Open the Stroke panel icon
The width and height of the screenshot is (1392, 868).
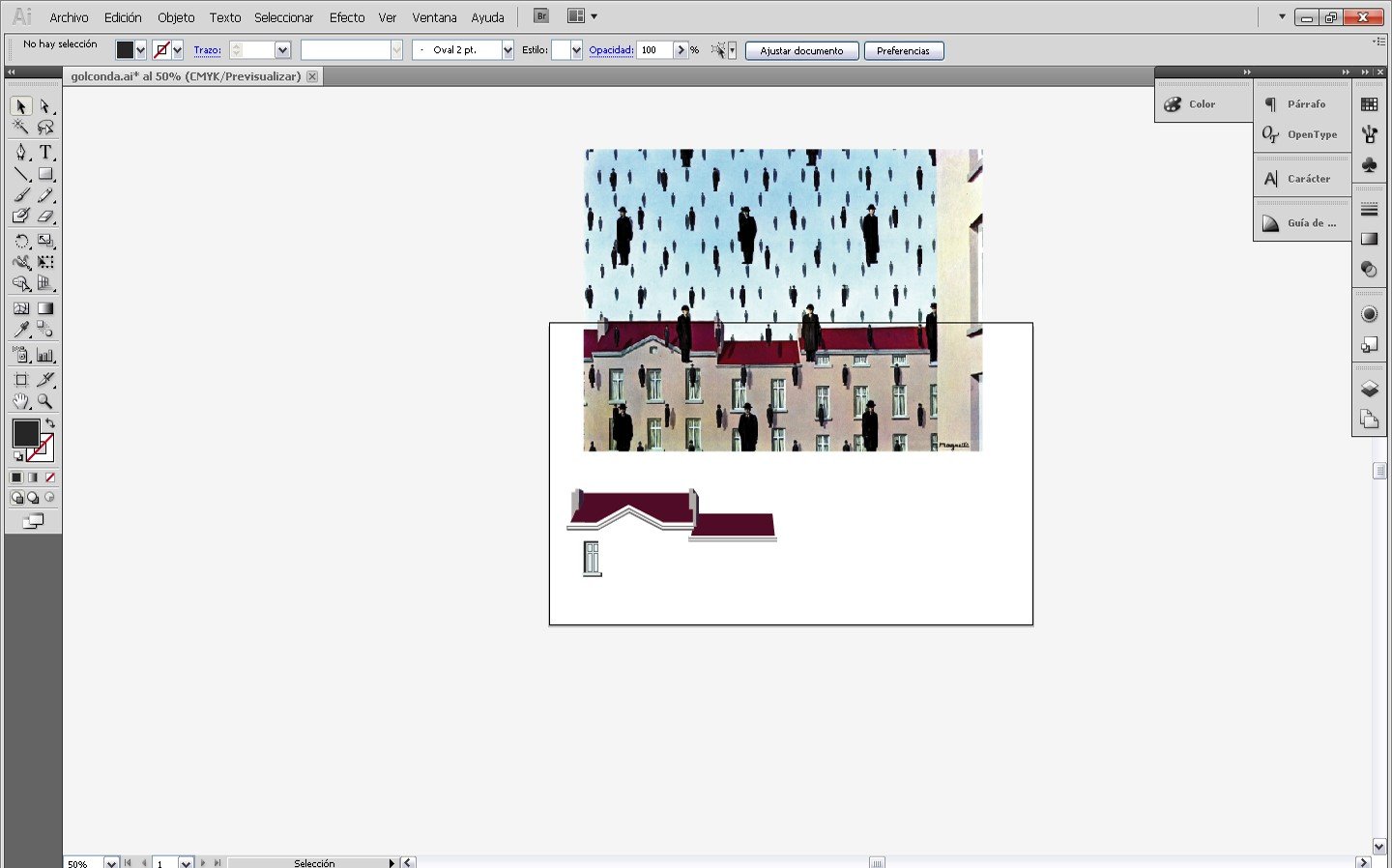(x=1369, y=210)
